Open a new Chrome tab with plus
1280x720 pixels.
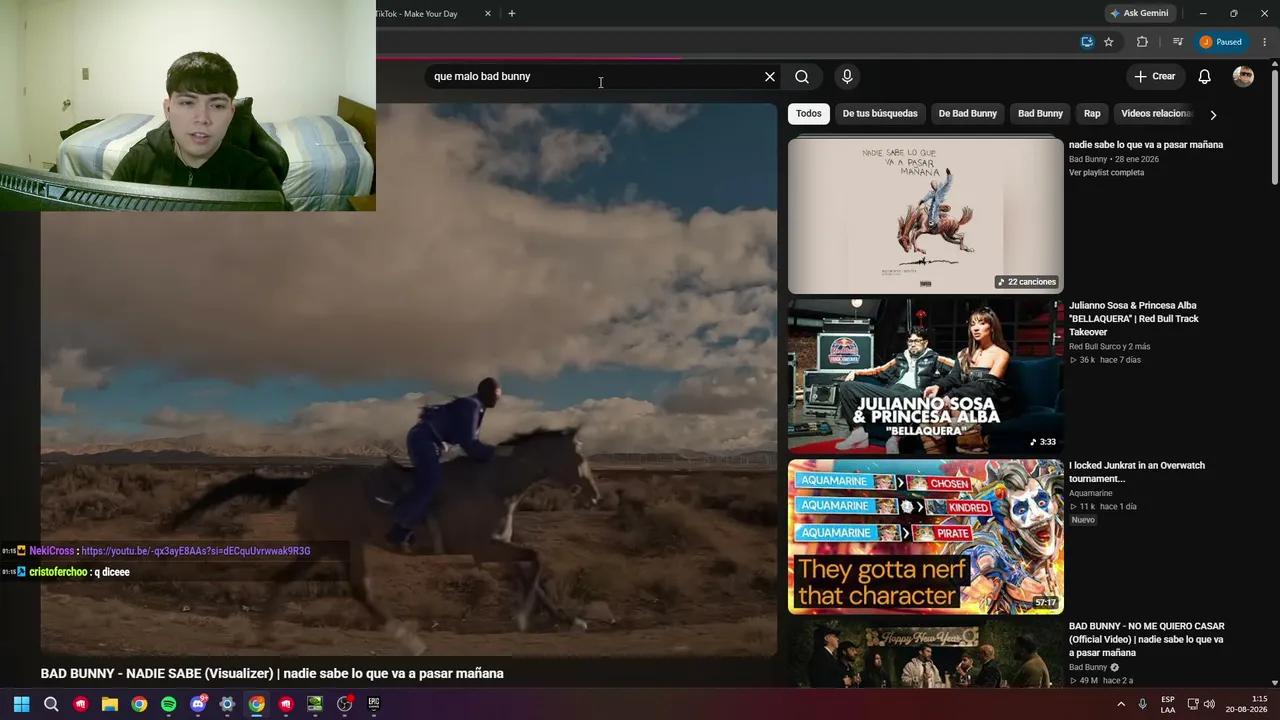[512, 13]
